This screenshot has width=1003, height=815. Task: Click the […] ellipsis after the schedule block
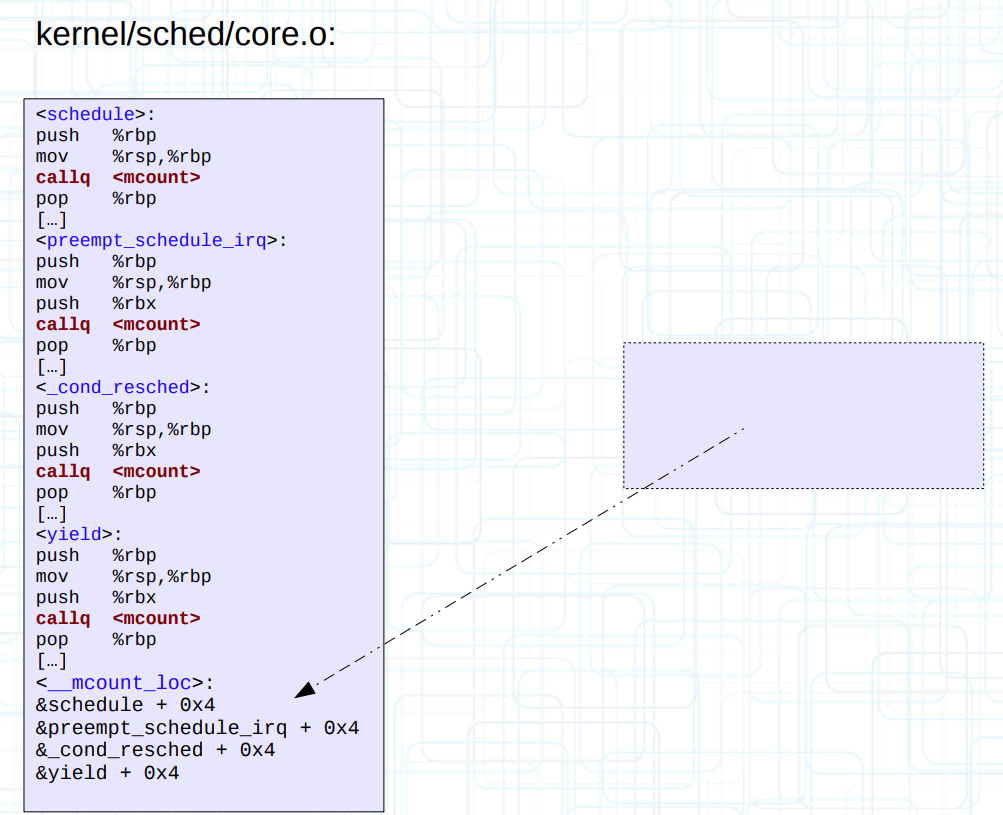51,219
